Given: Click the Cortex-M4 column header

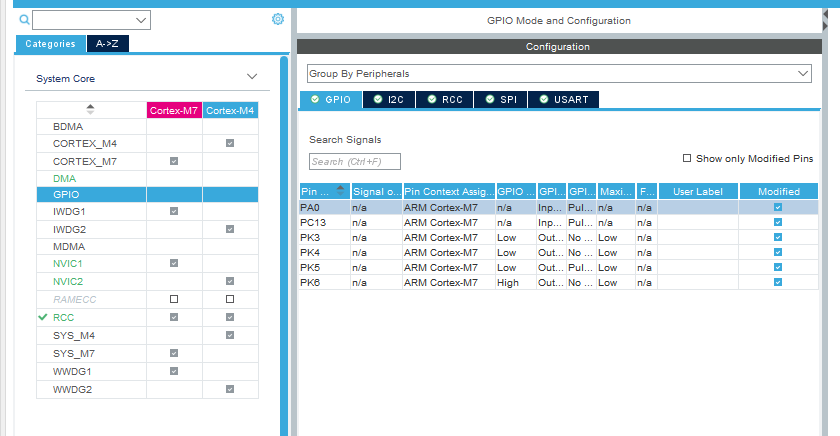Looking at the screenshot, I should [x=230, y=110].
